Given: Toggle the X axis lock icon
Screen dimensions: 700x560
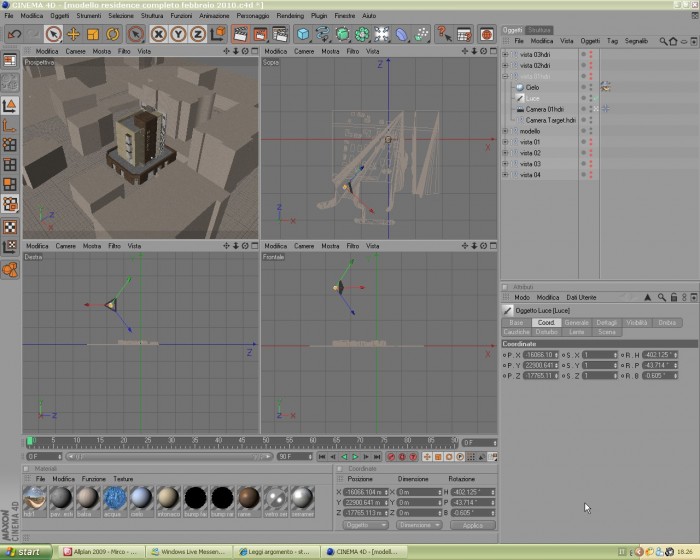Looking at the screenshot, I should click(x=158, y=34).
